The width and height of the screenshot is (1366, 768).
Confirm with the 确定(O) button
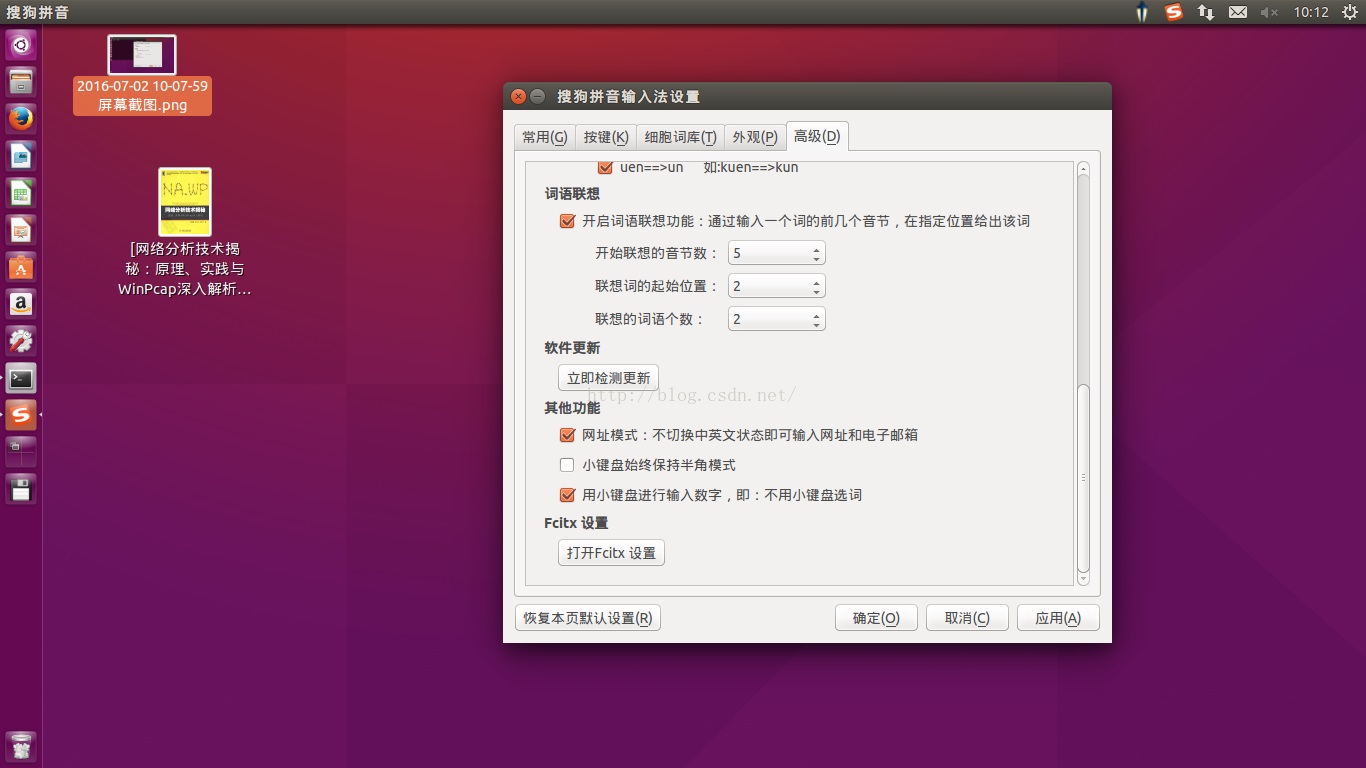[876, 618]
